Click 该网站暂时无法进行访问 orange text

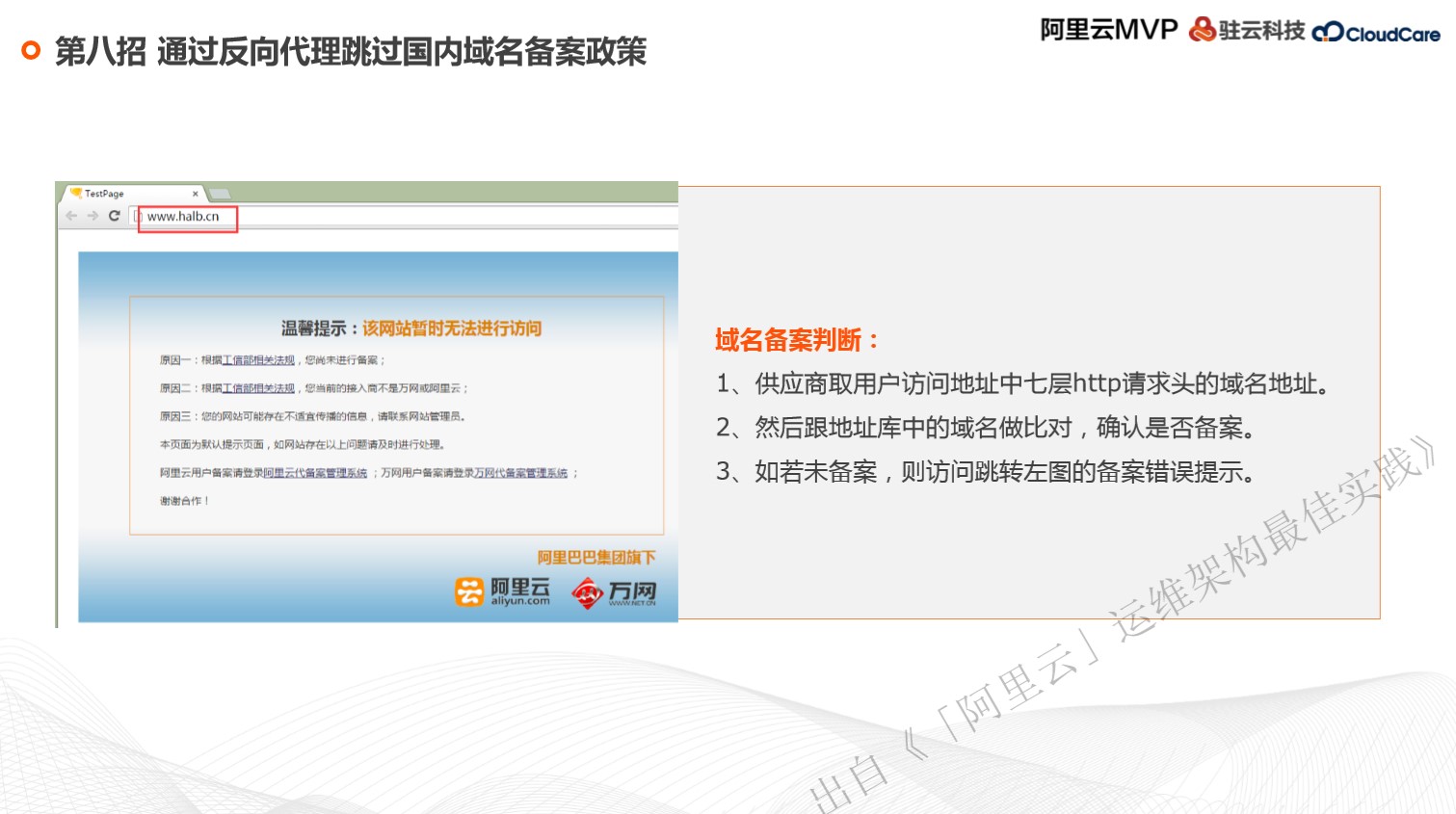tap(452, 328)
